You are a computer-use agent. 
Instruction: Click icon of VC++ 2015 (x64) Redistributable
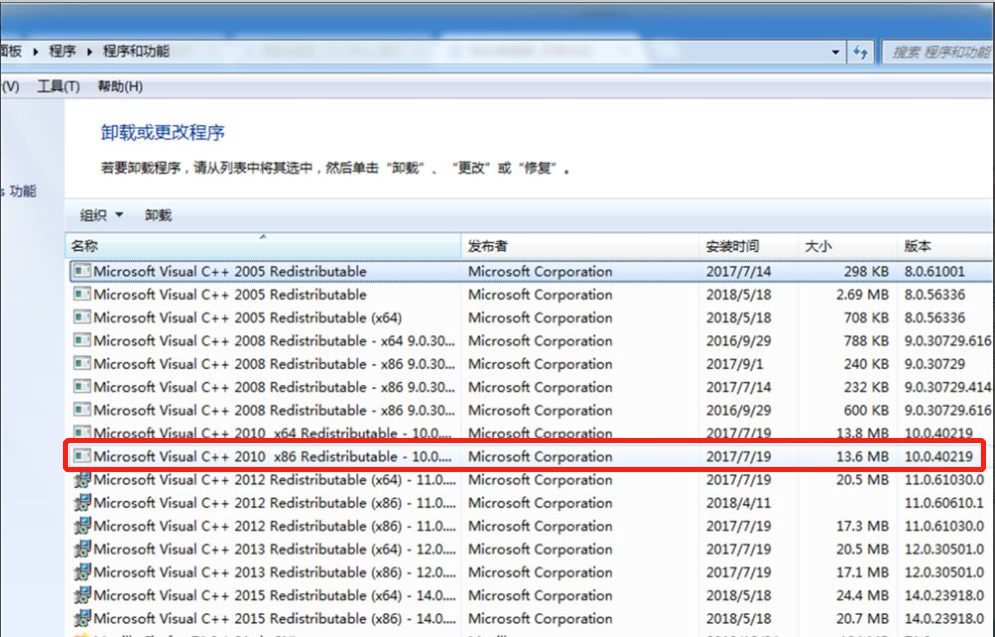point(82,595)
